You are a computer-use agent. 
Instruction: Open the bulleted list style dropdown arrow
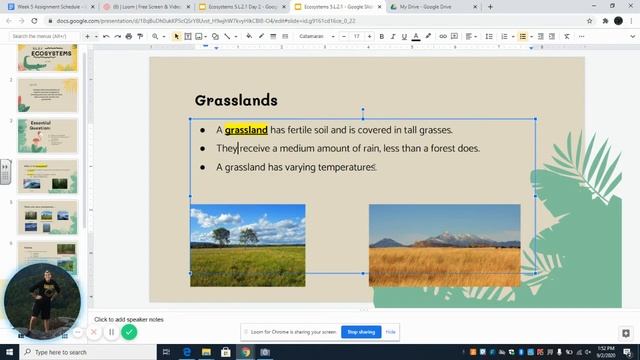click(531, 36)
